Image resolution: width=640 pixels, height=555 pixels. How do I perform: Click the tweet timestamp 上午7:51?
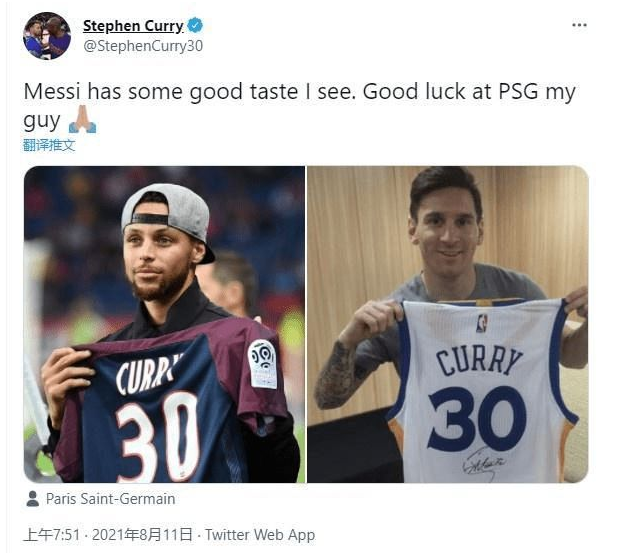point(51,535)
